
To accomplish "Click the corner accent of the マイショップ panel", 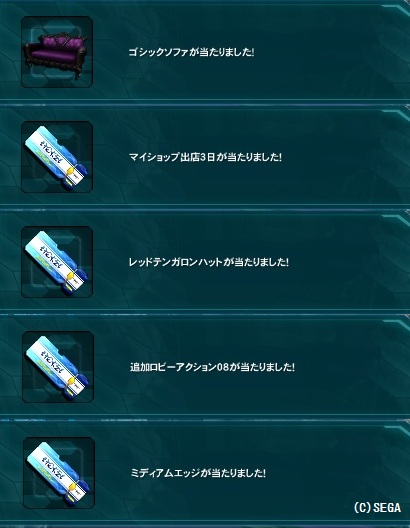I will pos(397,116).
